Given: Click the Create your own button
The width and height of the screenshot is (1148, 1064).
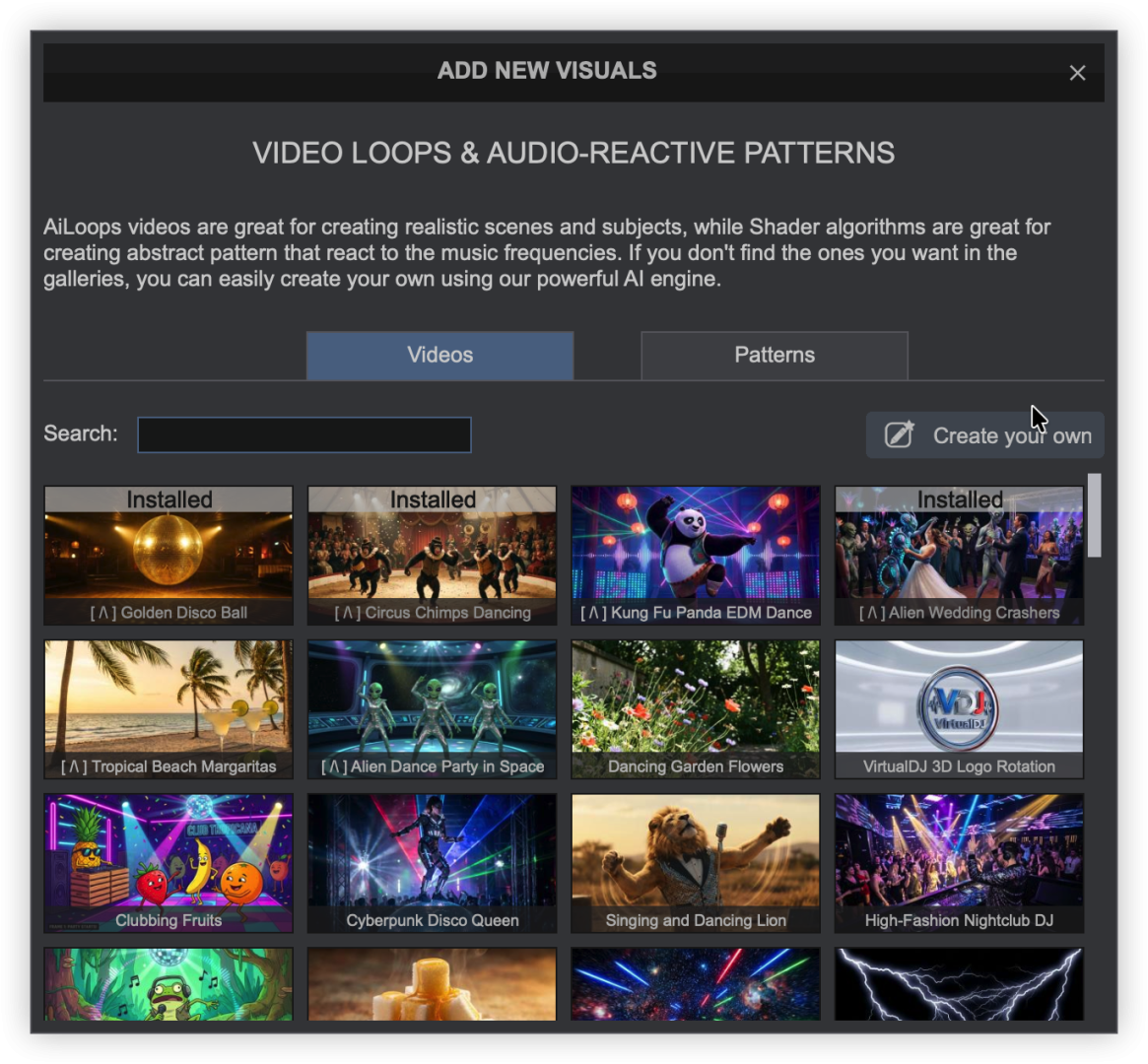Looking at the screenshot, I should (985, 435).
